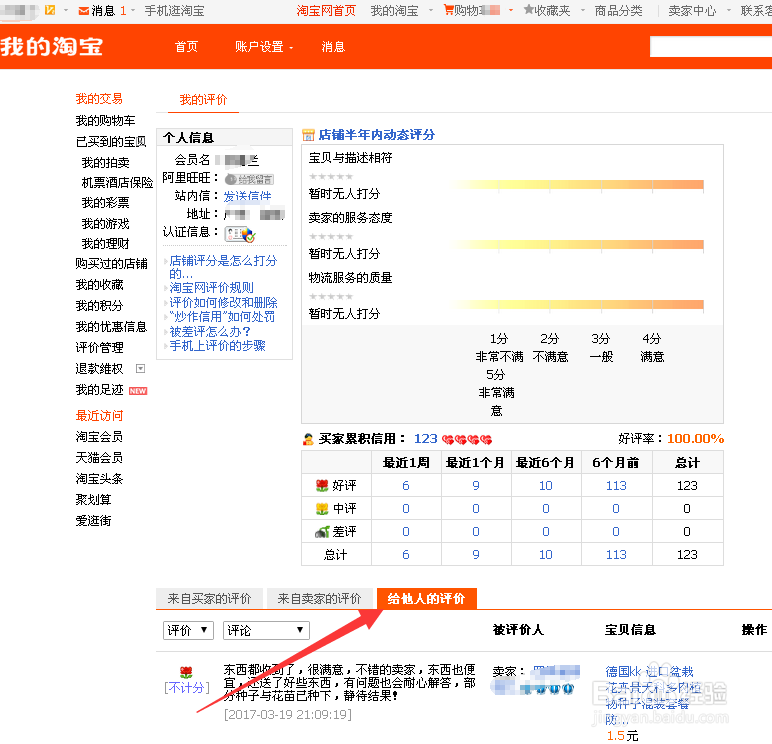772x744 pixels.
Task: Select the 给他人的评价 tab
Action: pyautogui.click(x=426, y=599)
